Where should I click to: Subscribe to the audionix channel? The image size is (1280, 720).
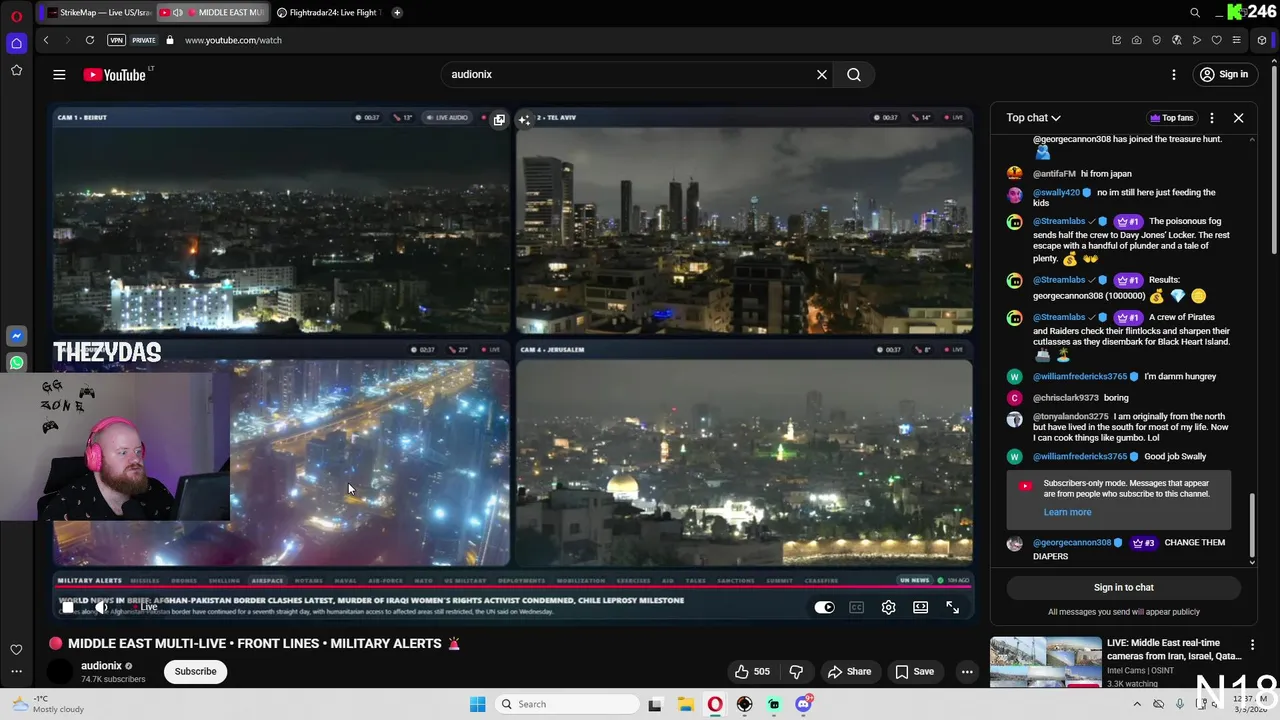[195, 671]
